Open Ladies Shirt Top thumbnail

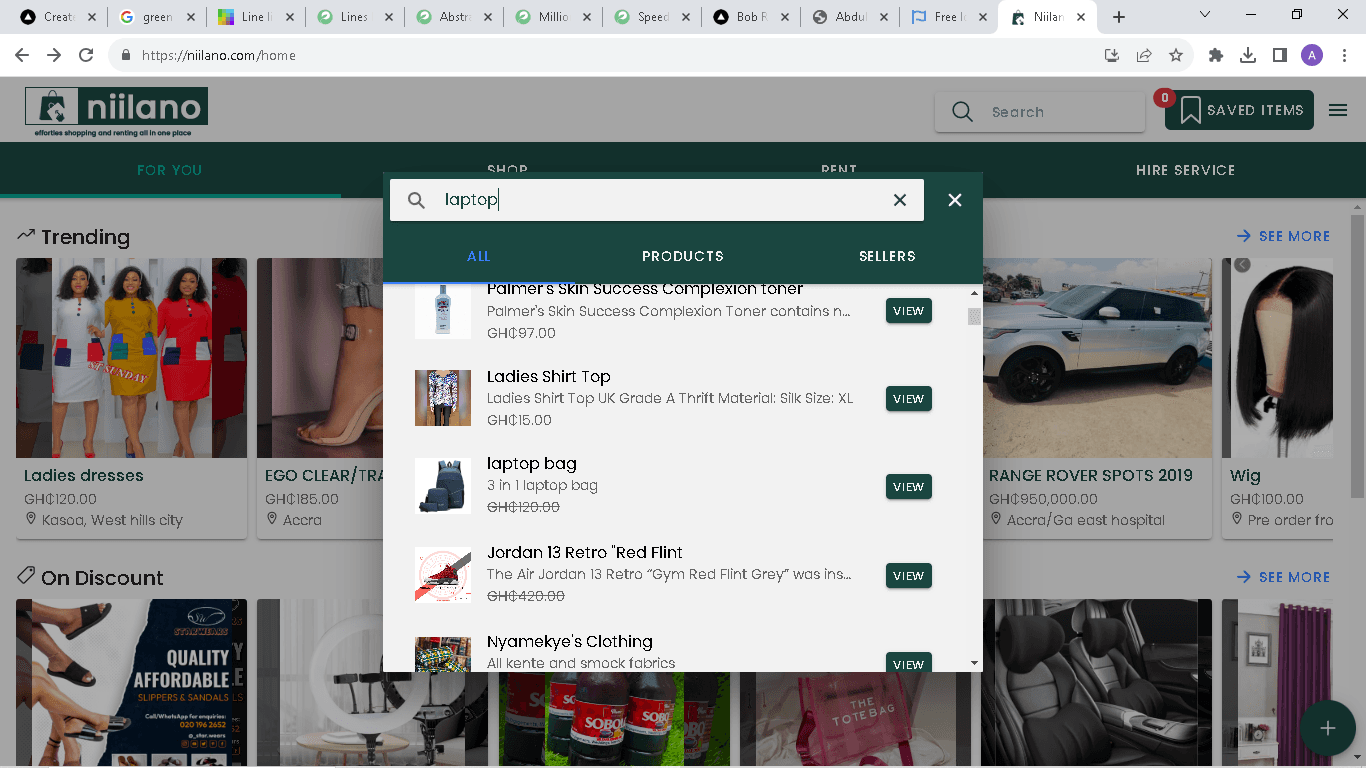(443, 398)
